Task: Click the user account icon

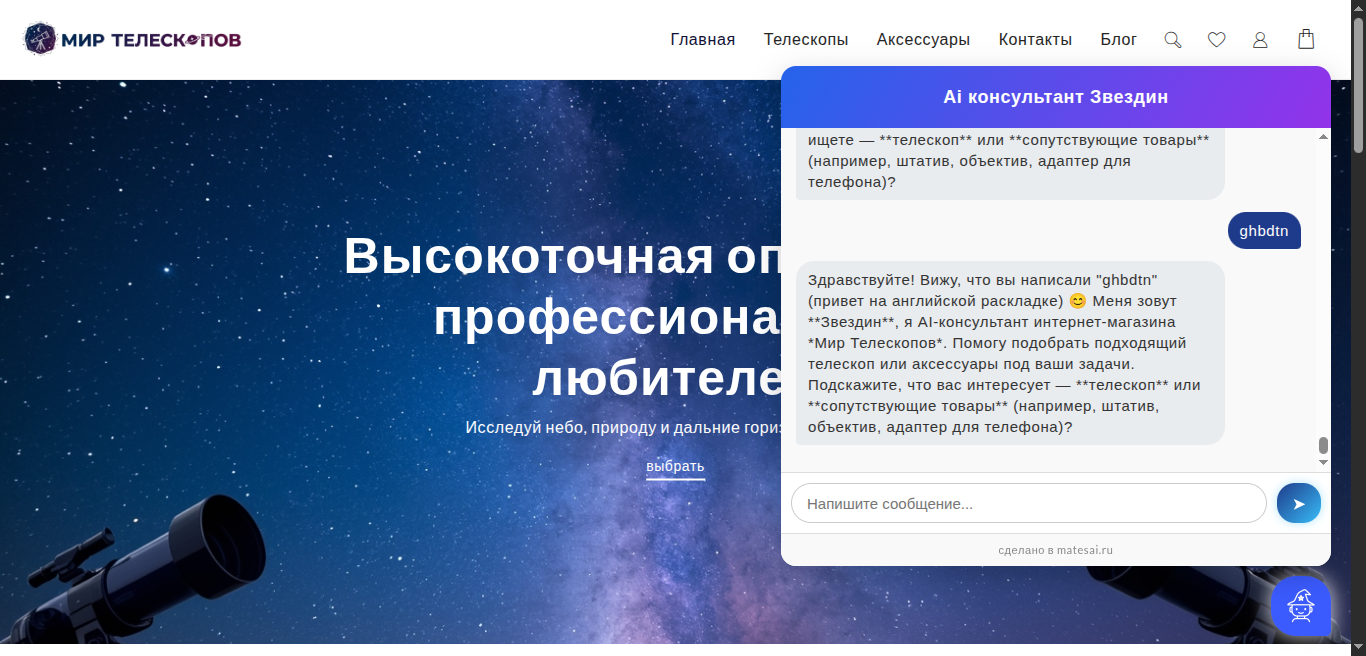Action: [1260, 40]
